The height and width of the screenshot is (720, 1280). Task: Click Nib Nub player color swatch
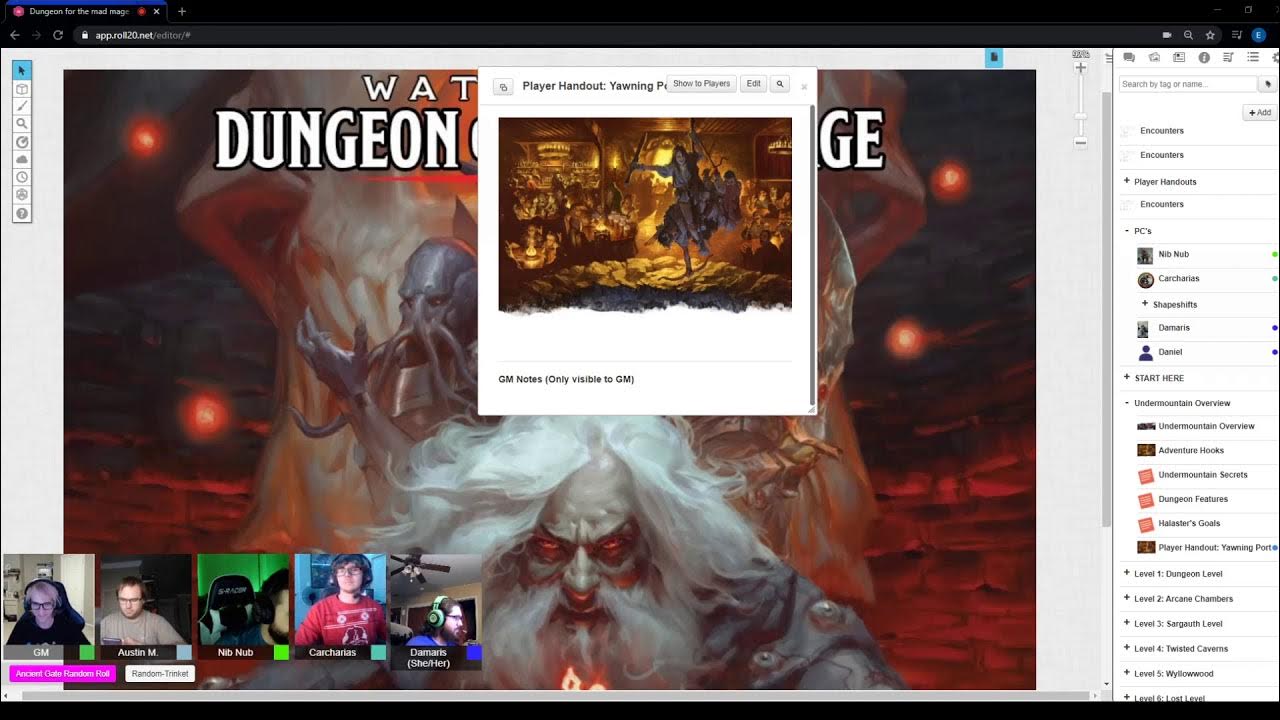(281, 652)
